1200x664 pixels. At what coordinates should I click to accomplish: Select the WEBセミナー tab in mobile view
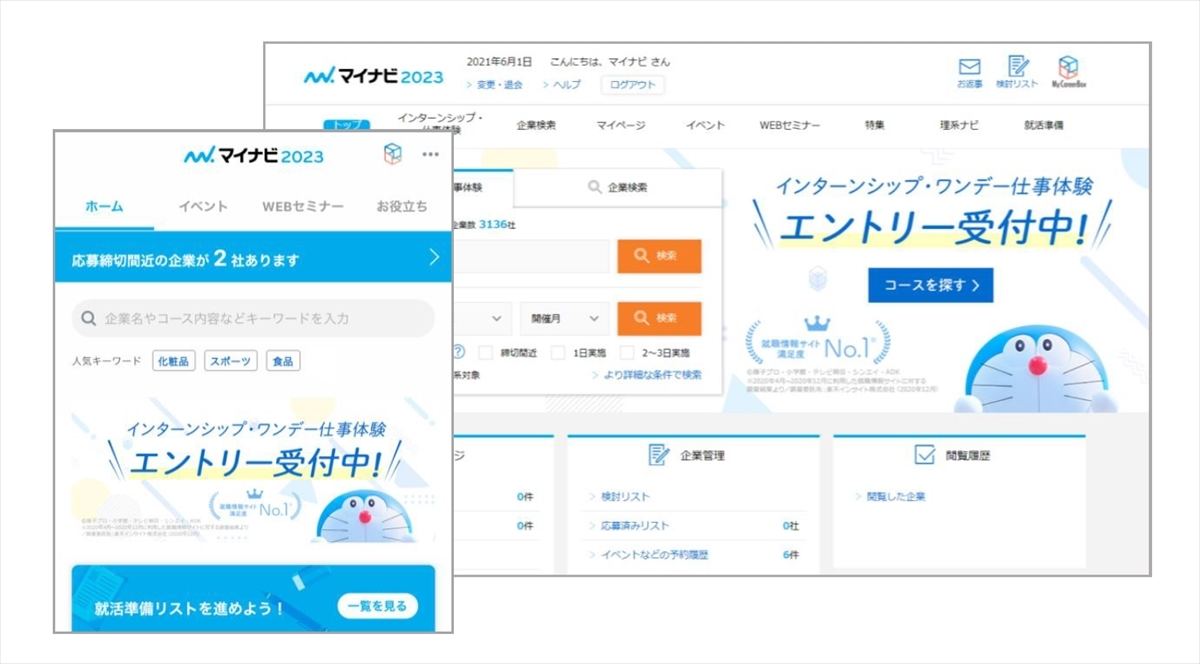click(x=303, y=207)
